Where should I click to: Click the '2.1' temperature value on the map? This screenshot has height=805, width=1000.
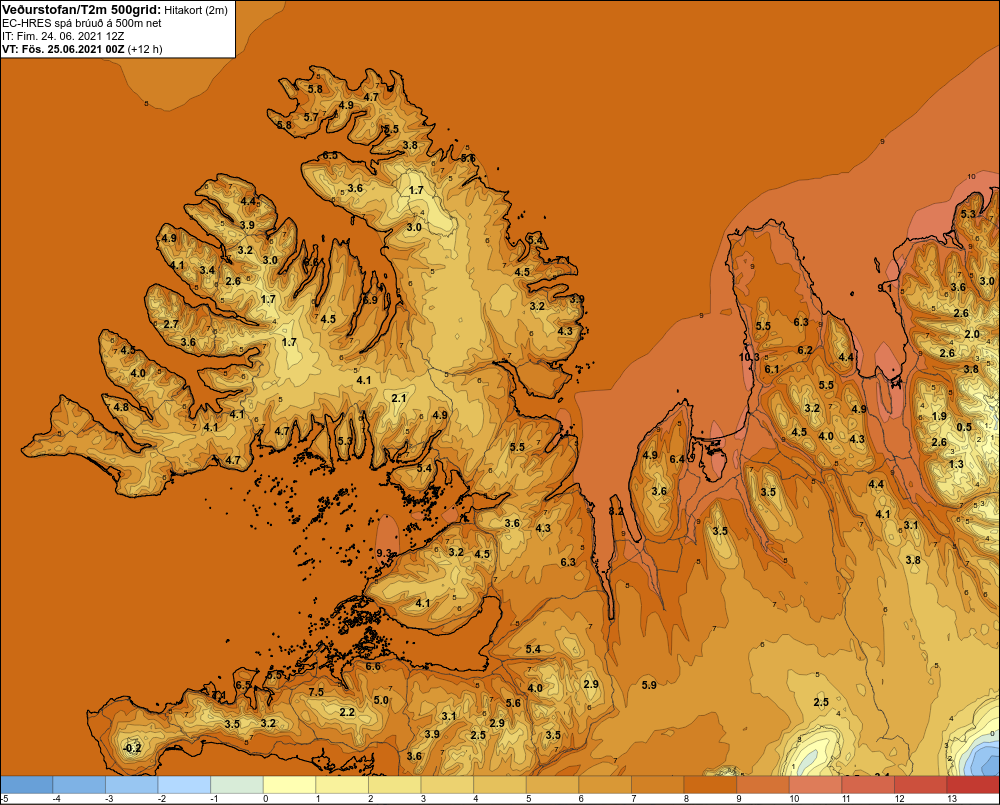point(399,398)
